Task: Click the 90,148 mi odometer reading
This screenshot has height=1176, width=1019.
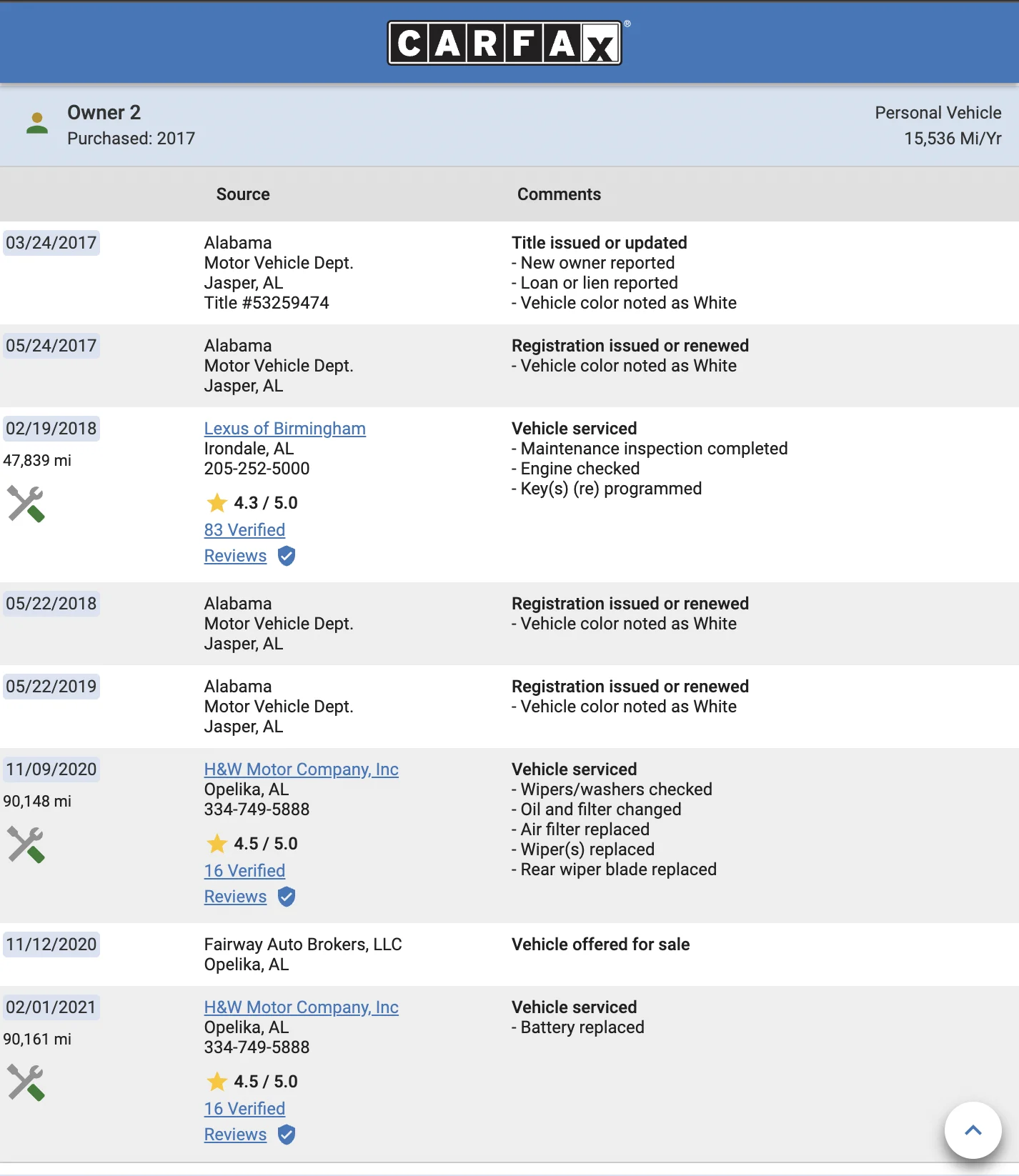Action: (37, 802)
